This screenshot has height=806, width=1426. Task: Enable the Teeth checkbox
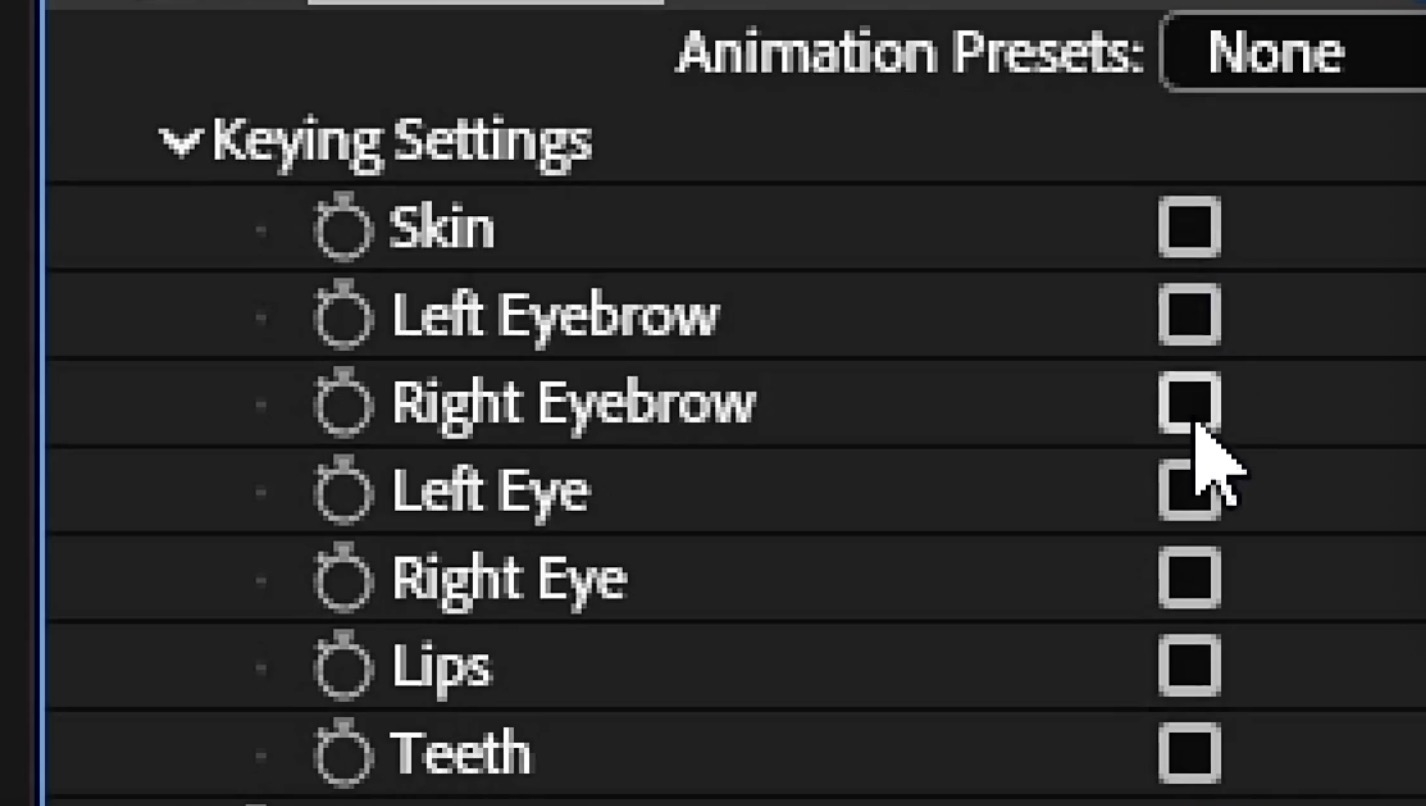pos(1189,753)
